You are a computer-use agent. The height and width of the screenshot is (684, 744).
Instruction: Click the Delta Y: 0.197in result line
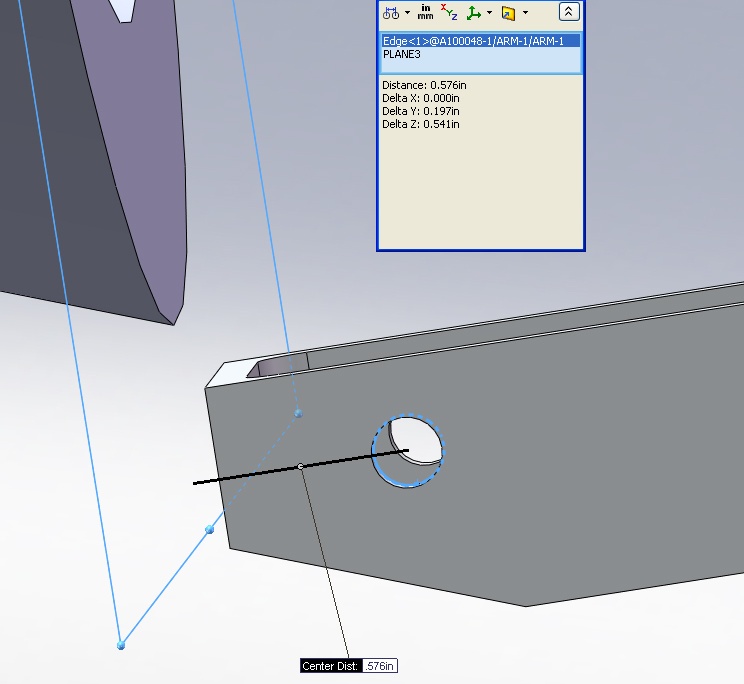(x=420, y=111)
